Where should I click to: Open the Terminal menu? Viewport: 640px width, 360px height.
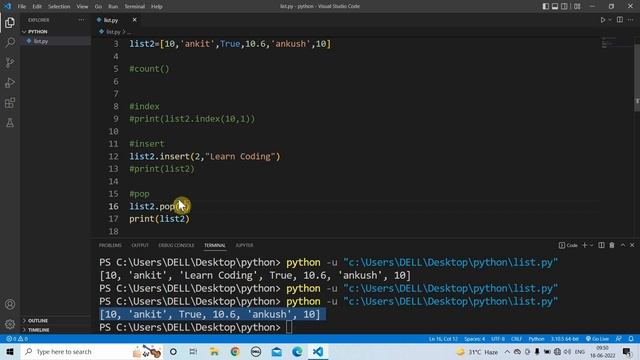click(135, 7)
